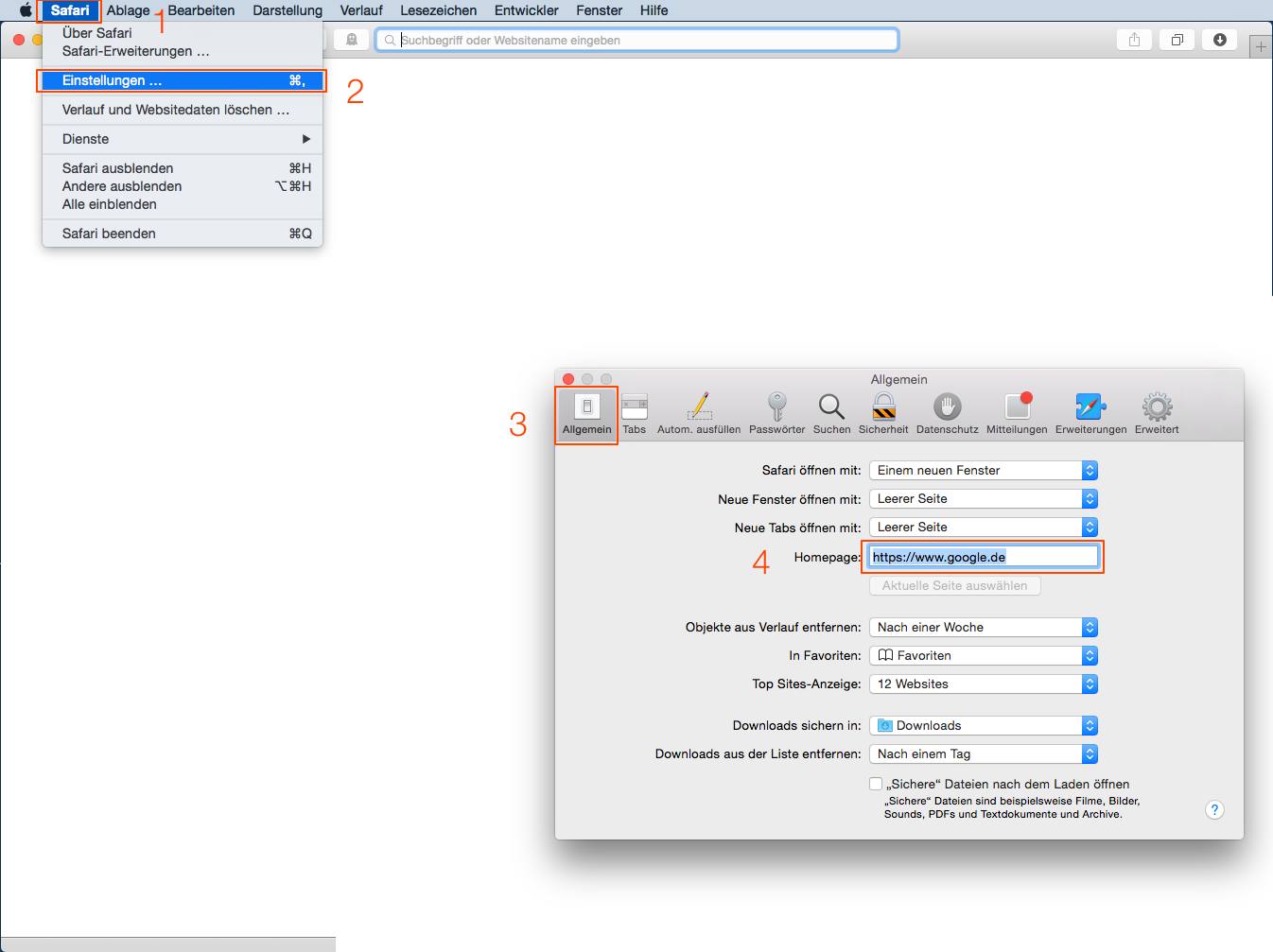Enable "Sichere" Dateien nach dem Laden öffnen
This screenshot has width=1273, height=952.
coord(876,784)
